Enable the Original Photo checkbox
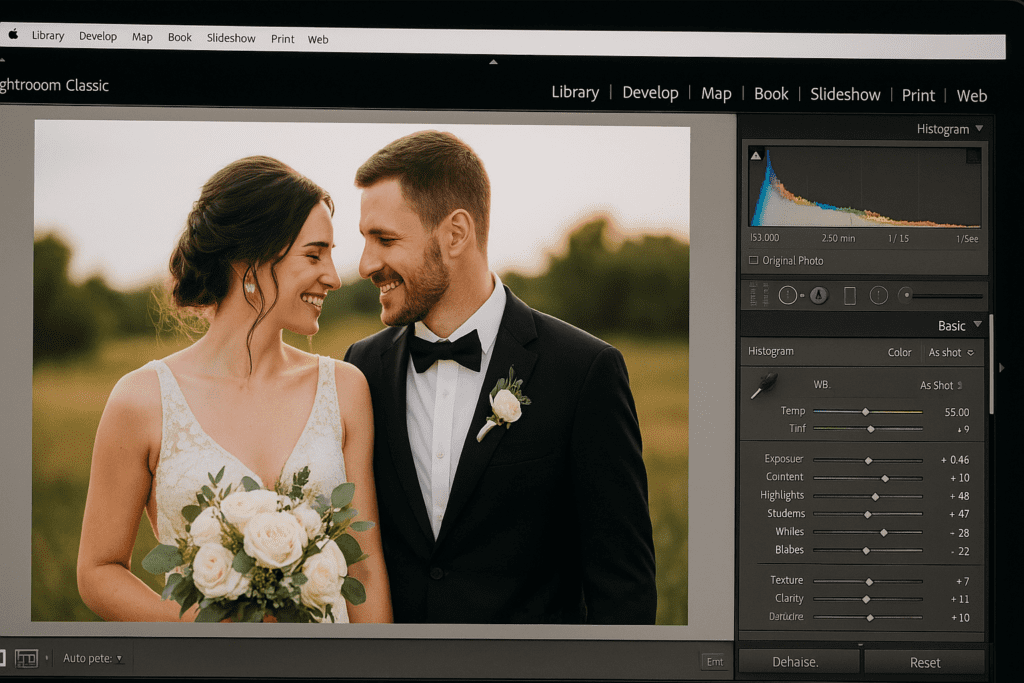Viewport: 1024px width, 683px height. point(752,260)
